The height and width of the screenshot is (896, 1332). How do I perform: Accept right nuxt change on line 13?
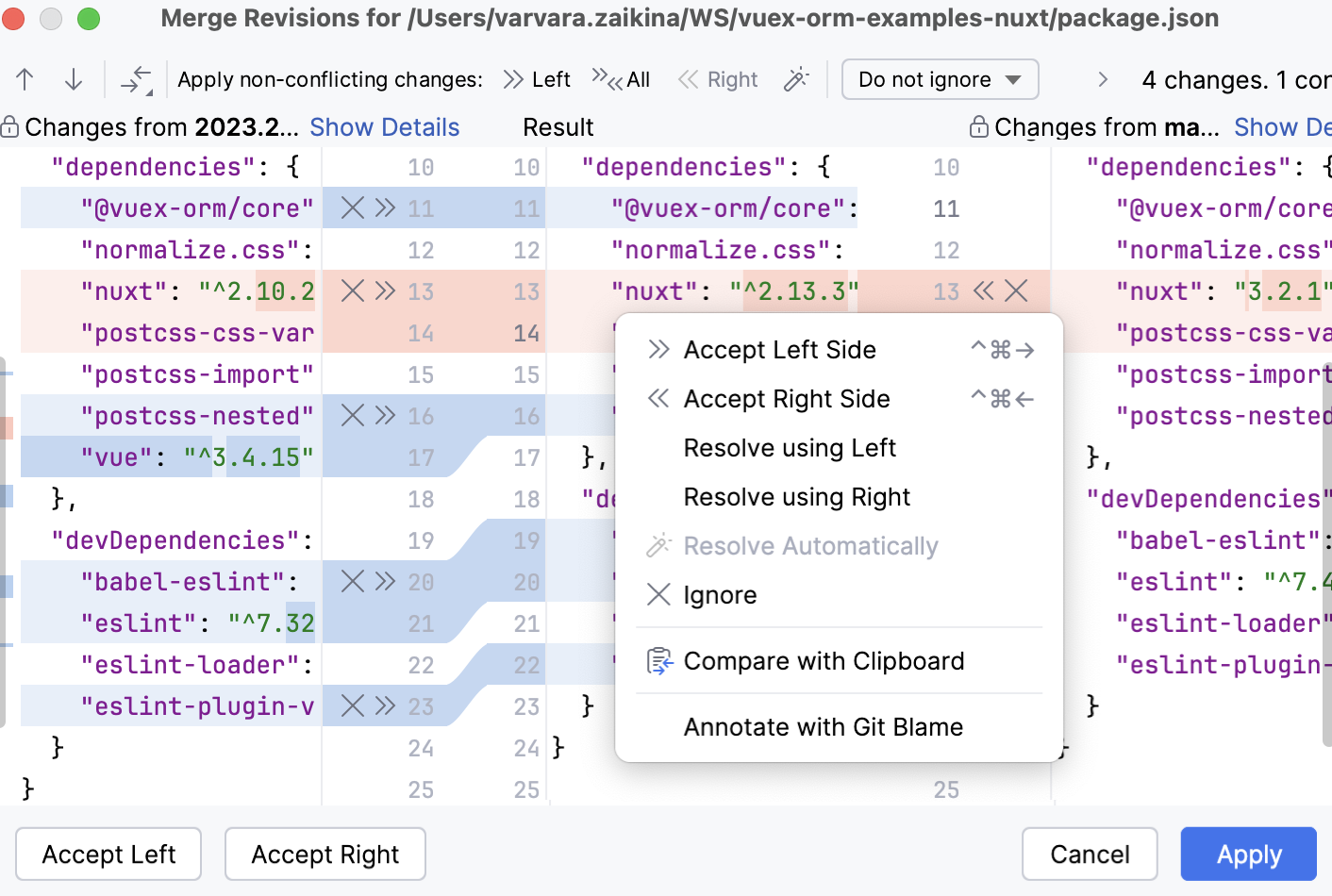tap(983, 291)
